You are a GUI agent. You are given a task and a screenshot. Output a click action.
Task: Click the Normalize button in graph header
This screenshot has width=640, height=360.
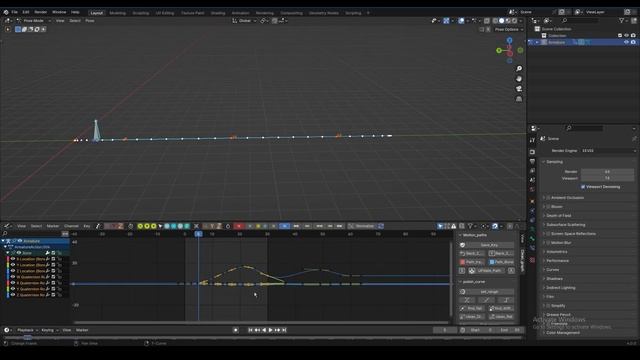(362, 226)
